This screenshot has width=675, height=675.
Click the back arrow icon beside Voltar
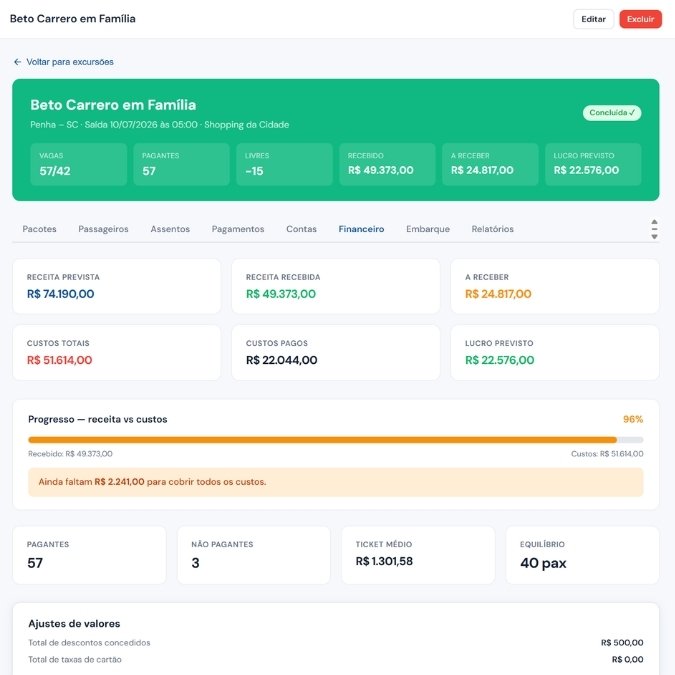coord(18,62)
